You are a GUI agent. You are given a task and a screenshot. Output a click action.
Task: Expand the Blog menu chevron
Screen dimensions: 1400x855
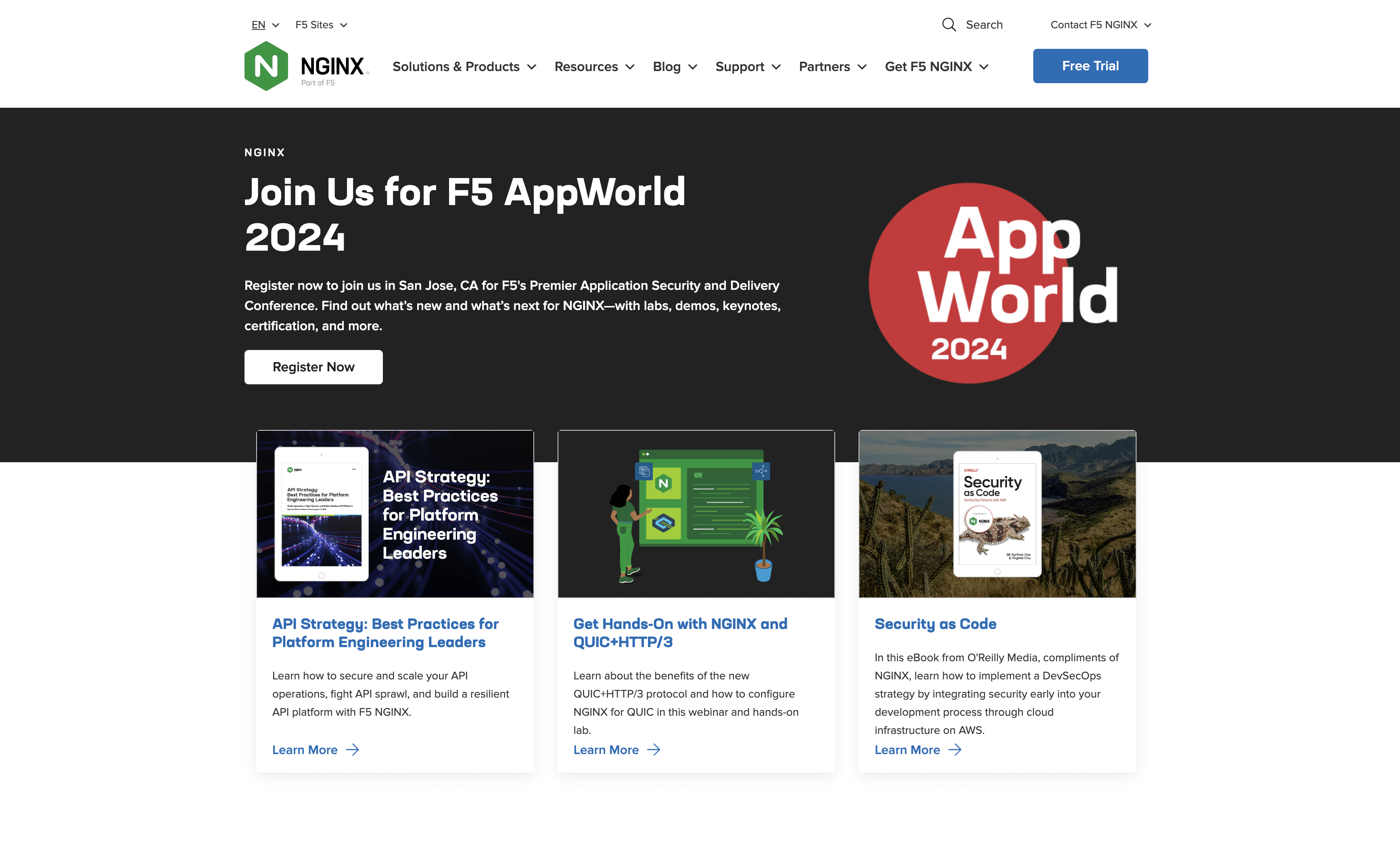(693, 67)
